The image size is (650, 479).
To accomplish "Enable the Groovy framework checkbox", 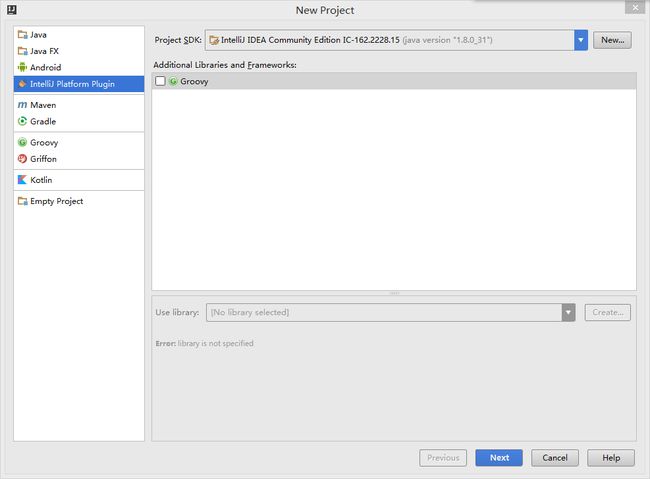I will tap(160, 81).
